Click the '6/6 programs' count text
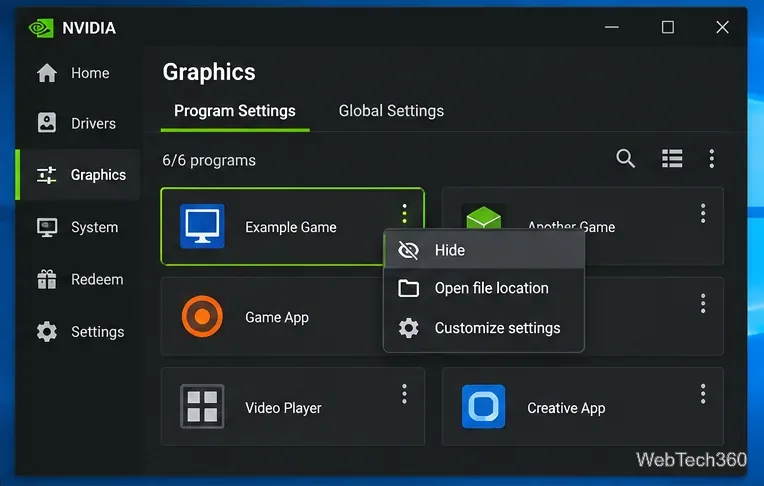Screen dimensions: 764x486 [209, 160]
